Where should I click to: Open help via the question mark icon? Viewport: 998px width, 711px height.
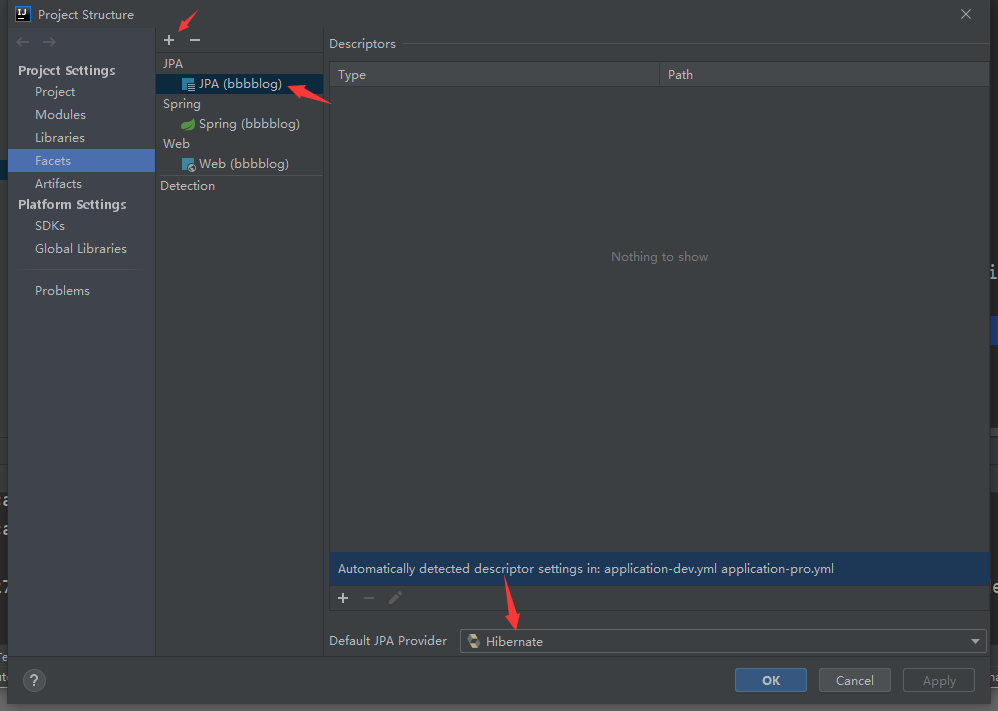click(x=33, y=680)
